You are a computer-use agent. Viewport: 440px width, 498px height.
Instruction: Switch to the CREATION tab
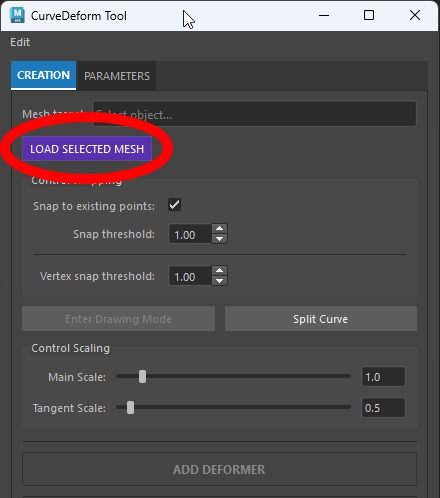[43, 75]
